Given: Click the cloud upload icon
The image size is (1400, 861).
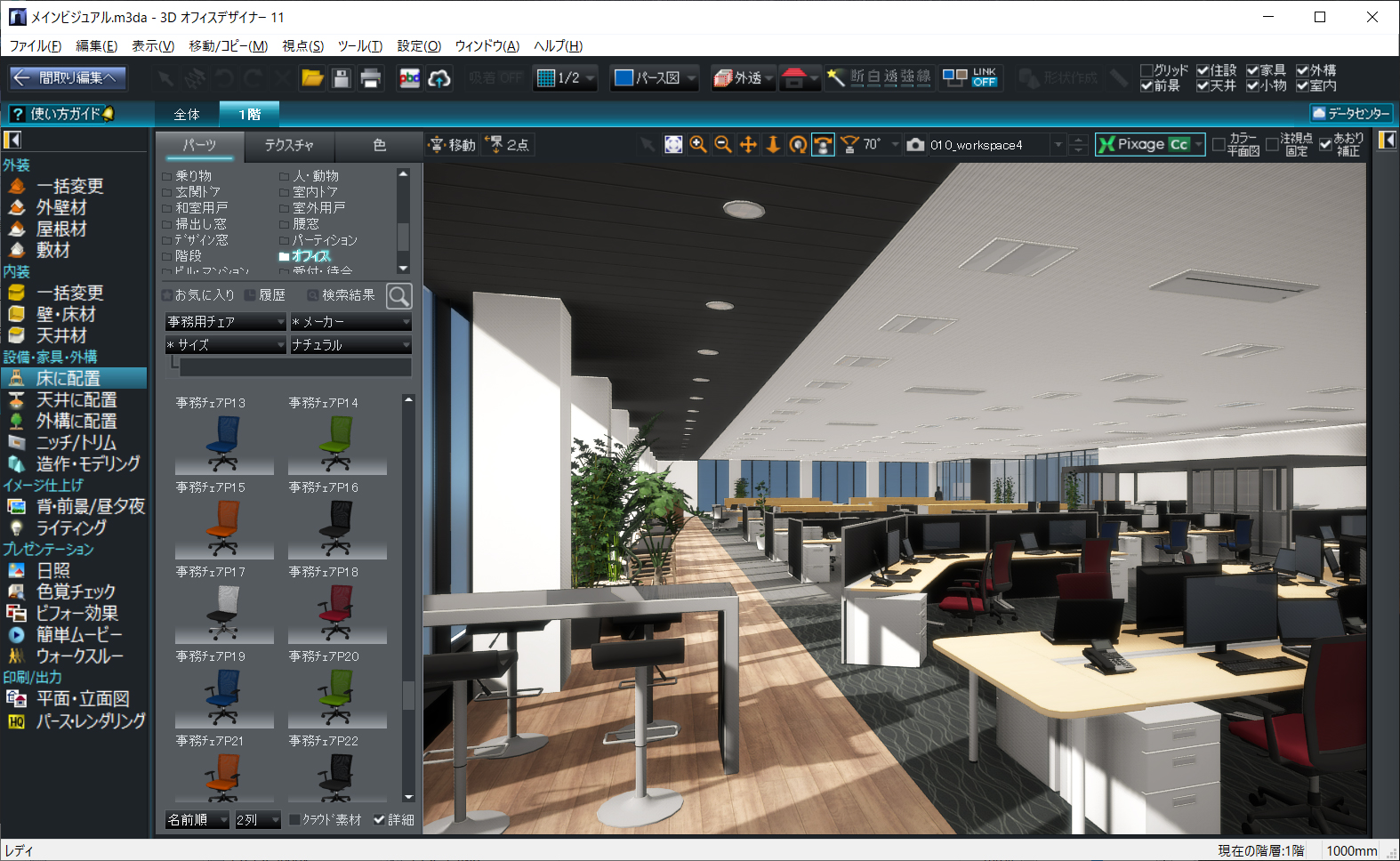Looking at the screenshot, I should pyautogui.click(x=439, y=78).
